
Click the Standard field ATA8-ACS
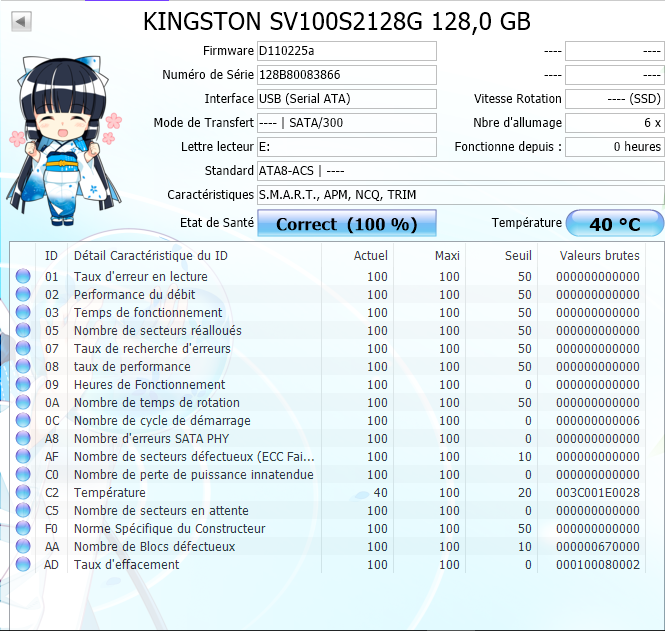pyautogui.click(x=461, y=171)
